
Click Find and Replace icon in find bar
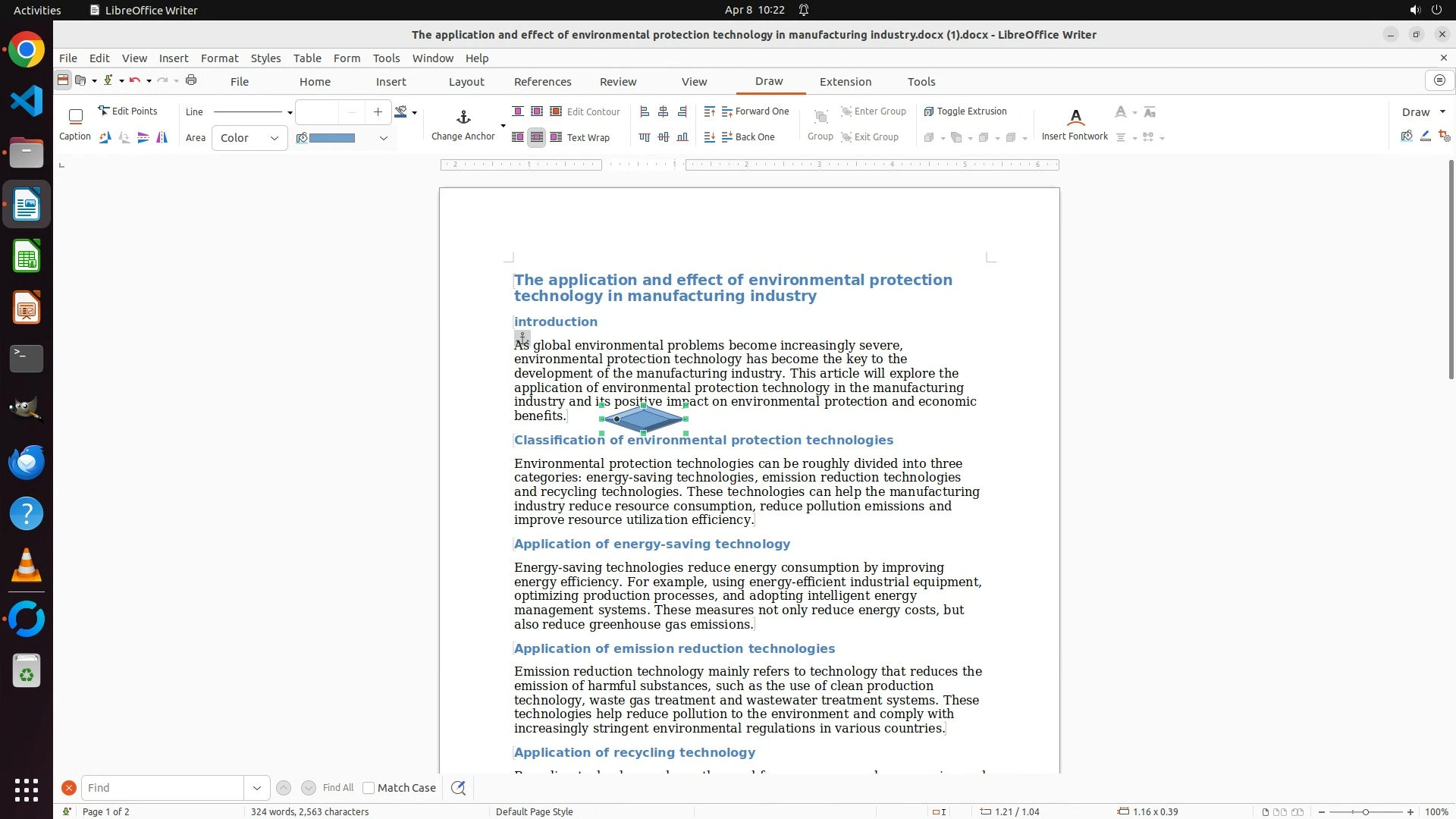[x=458, y=788]
